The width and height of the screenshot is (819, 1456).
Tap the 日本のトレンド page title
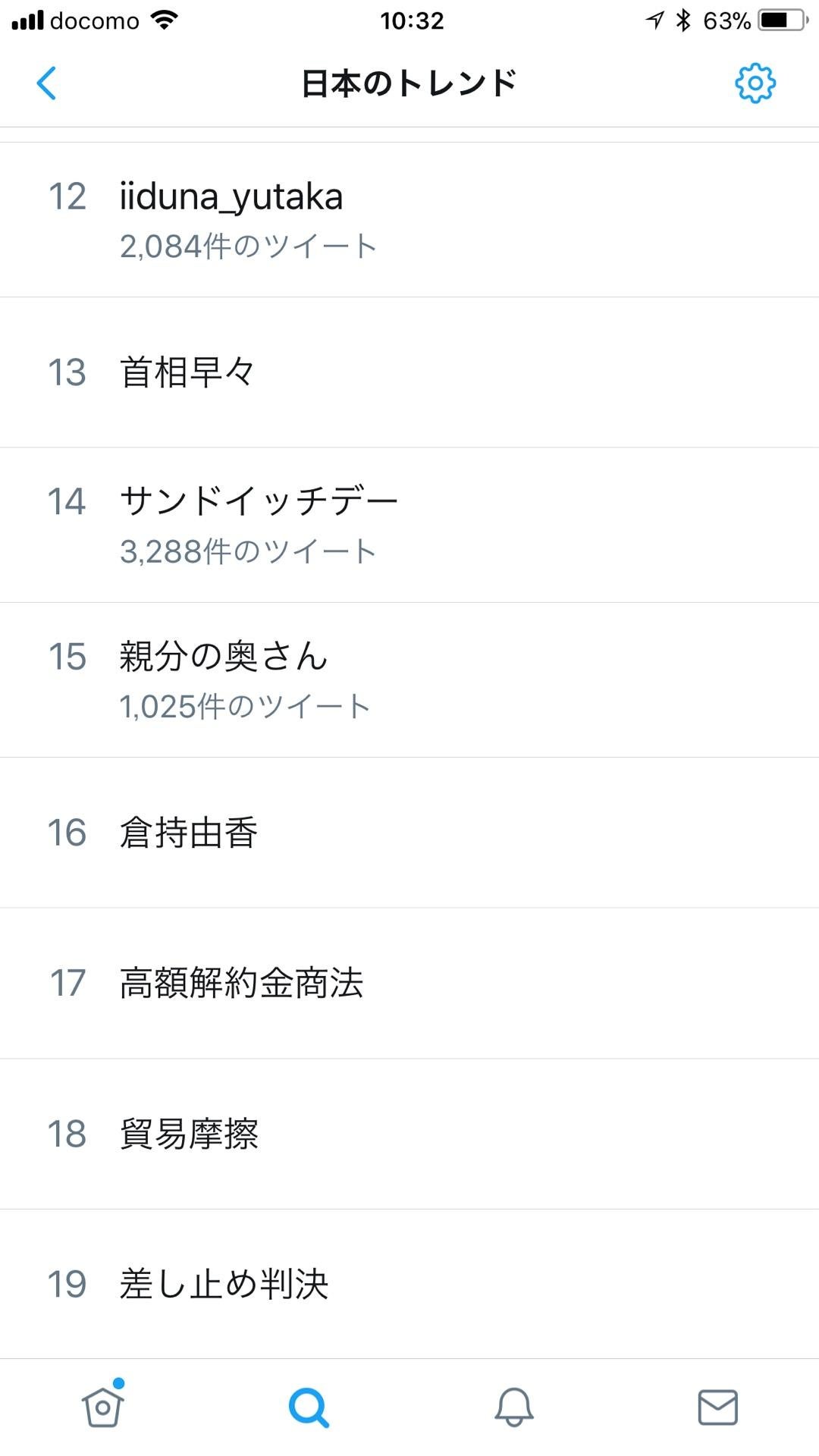pyautogui.click(x=409, y=83)
